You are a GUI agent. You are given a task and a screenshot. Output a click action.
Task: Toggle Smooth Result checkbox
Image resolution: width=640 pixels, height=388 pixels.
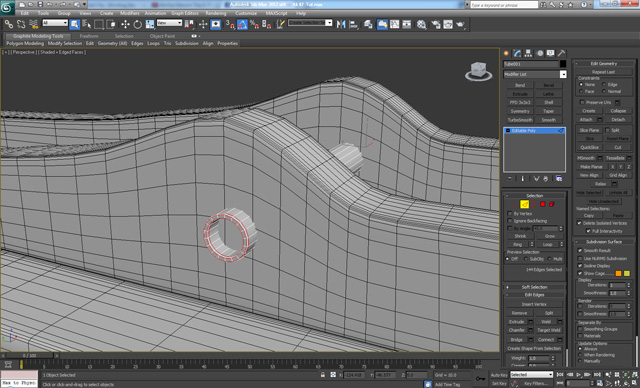click(580, 251)
